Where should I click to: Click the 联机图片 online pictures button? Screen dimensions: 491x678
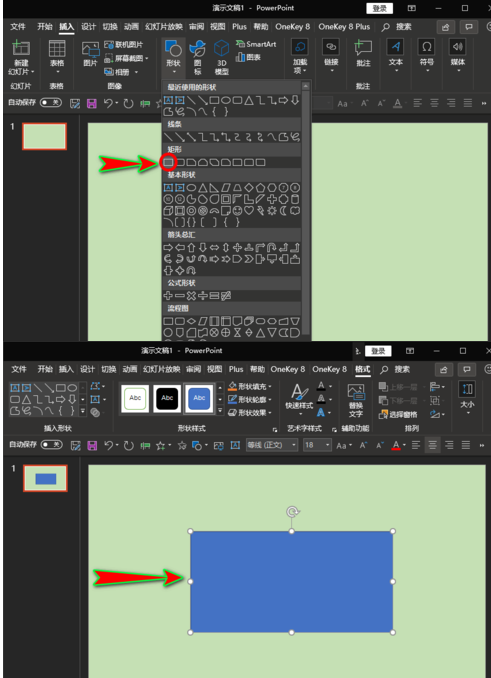click(124, 45)
